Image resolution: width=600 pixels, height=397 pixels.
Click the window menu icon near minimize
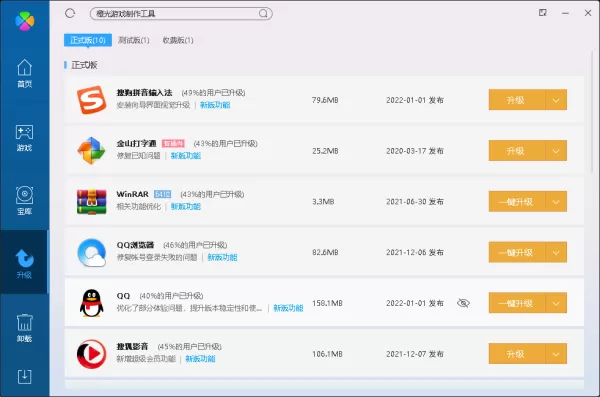(543, 13)
